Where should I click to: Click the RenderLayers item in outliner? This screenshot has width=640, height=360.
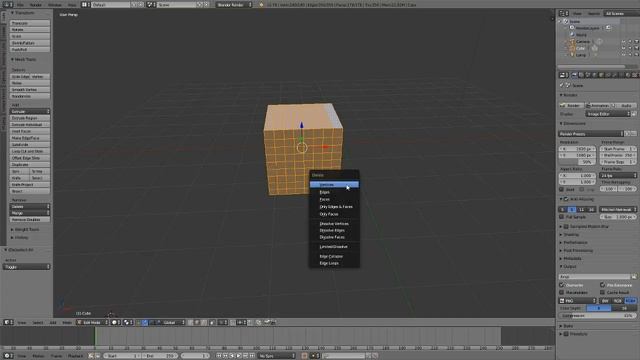[x=587, y=28]
